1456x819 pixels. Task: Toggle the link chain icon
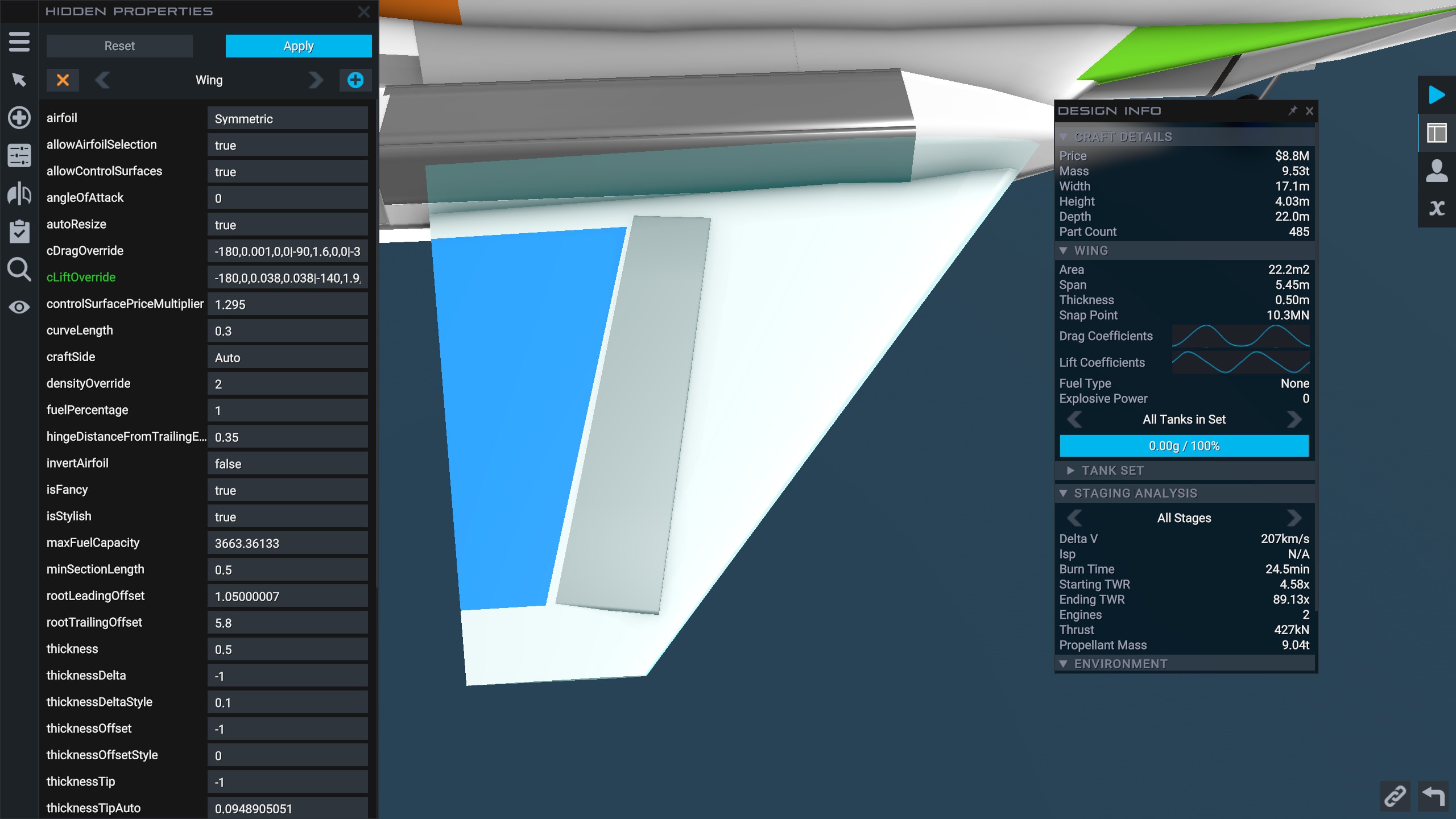click(1395, 795)
